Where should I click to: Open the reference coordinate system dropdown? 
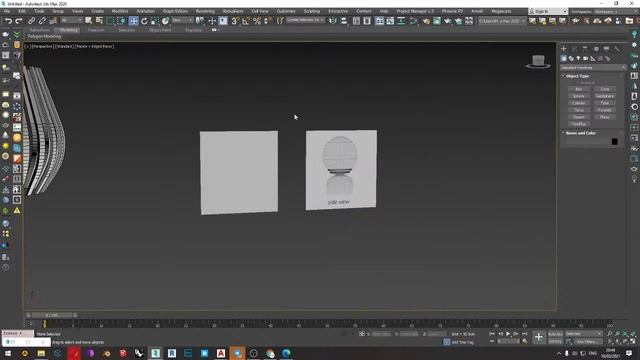coord(182,20)
